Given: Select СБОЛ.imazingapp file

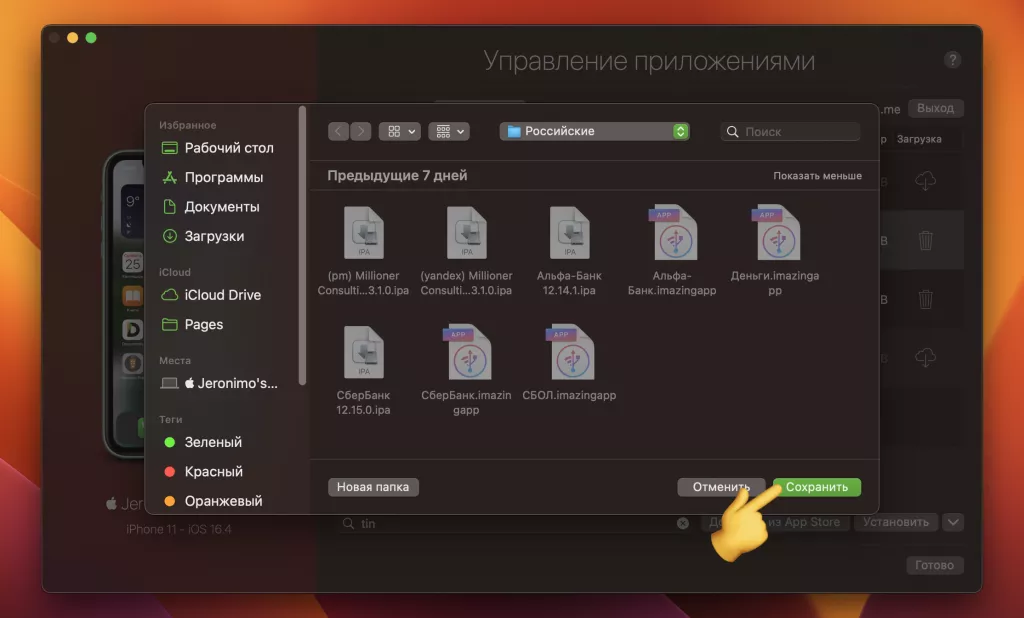Looking at the screenshot, I should click(x=569, y=363).
